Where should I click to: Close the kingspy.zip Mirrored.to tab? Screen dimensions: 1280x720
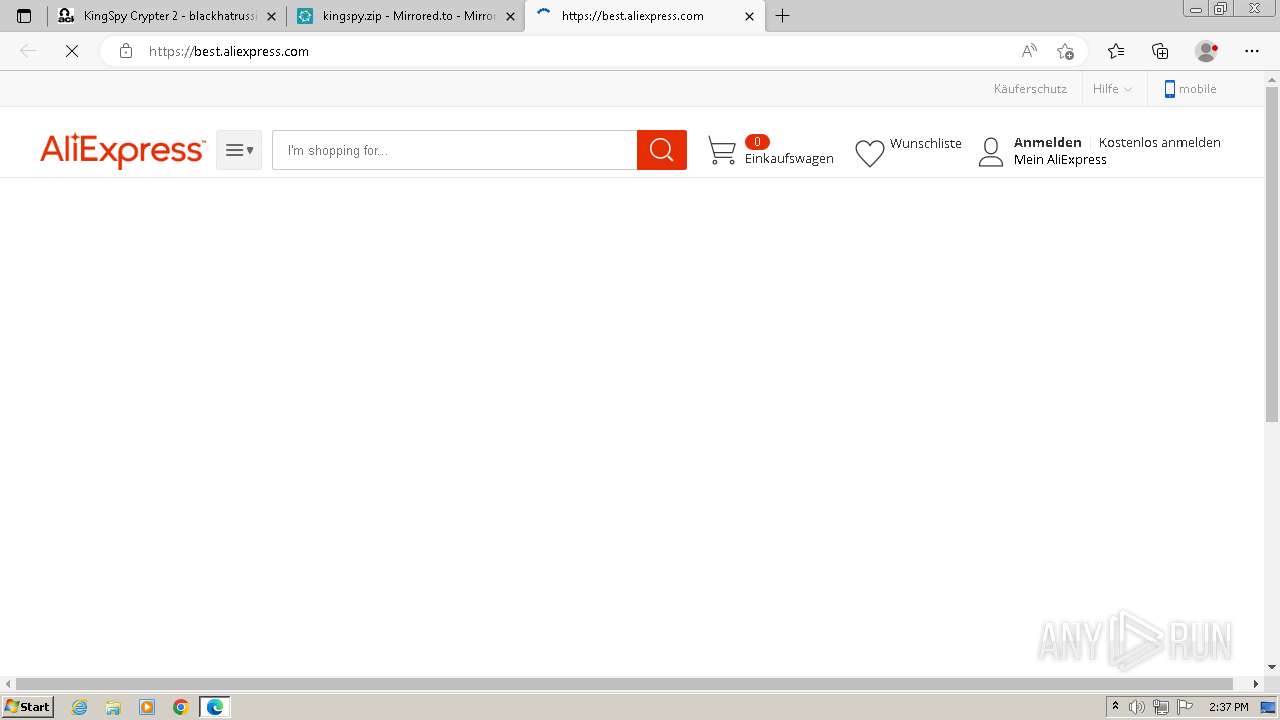[511, 16]
